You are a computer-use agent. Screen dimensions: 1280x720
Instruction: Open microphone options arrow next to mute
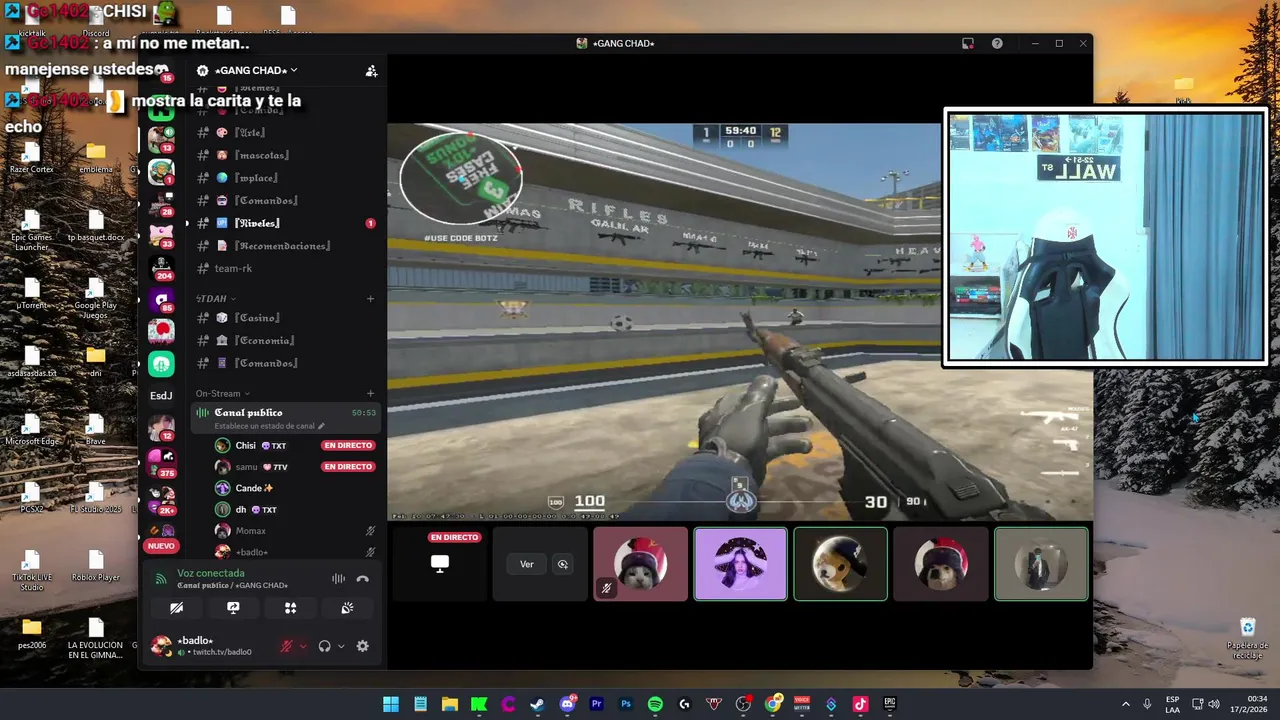coord(303,646)
